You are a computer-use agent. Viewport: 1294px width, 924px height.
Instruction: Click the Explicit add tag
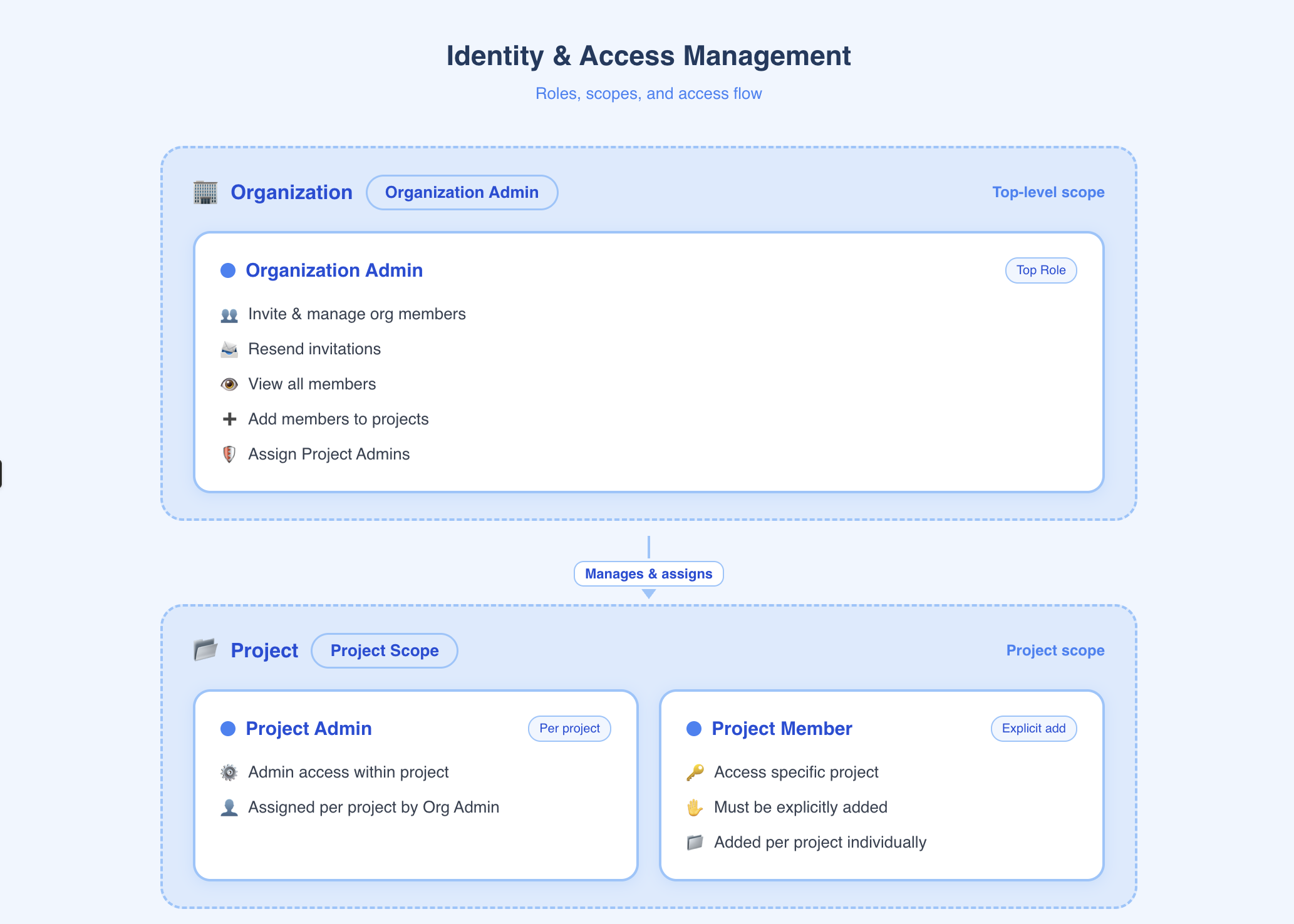[1033, 728]
